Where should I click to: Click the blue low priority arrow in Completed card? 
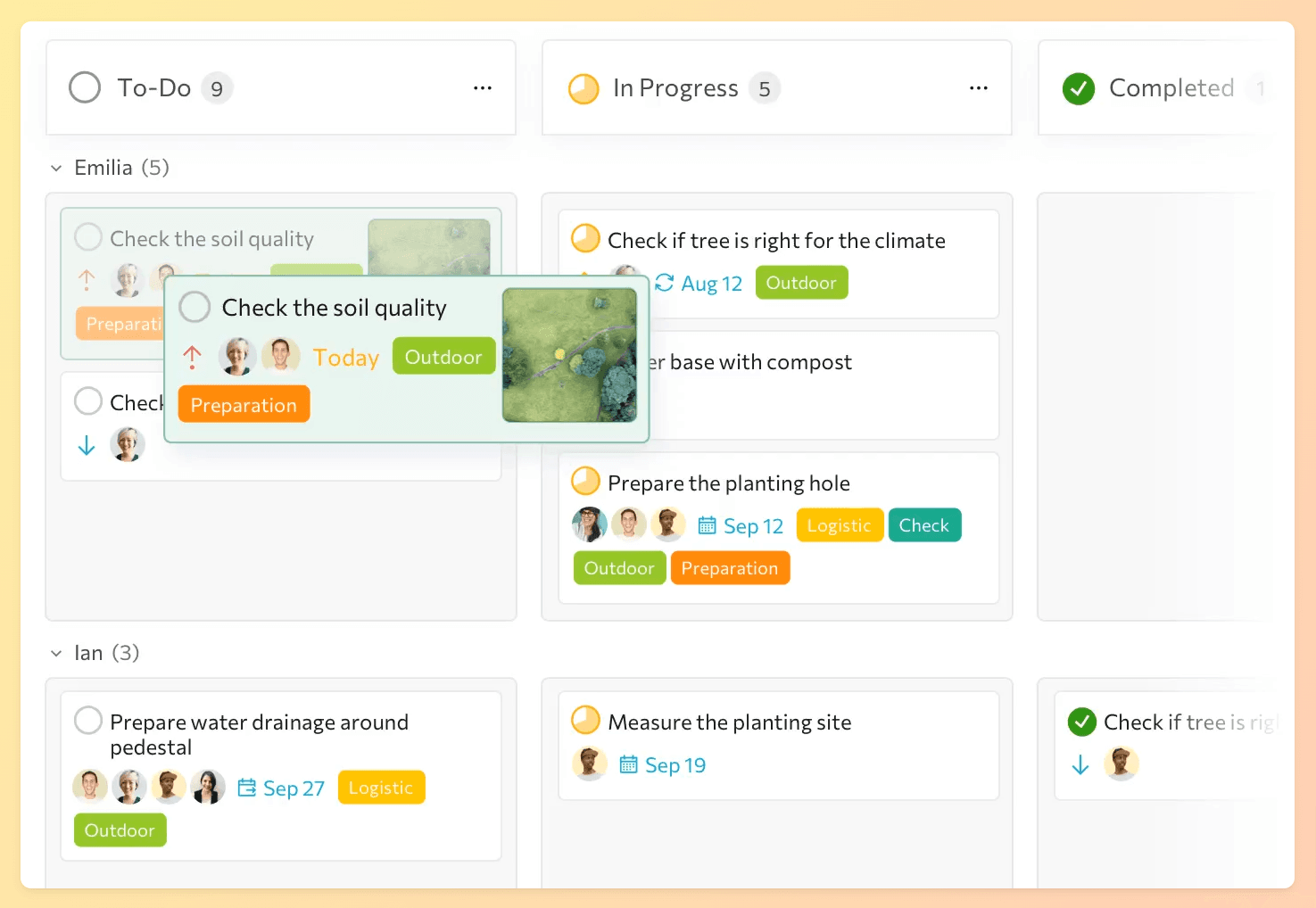(1080, 764)
